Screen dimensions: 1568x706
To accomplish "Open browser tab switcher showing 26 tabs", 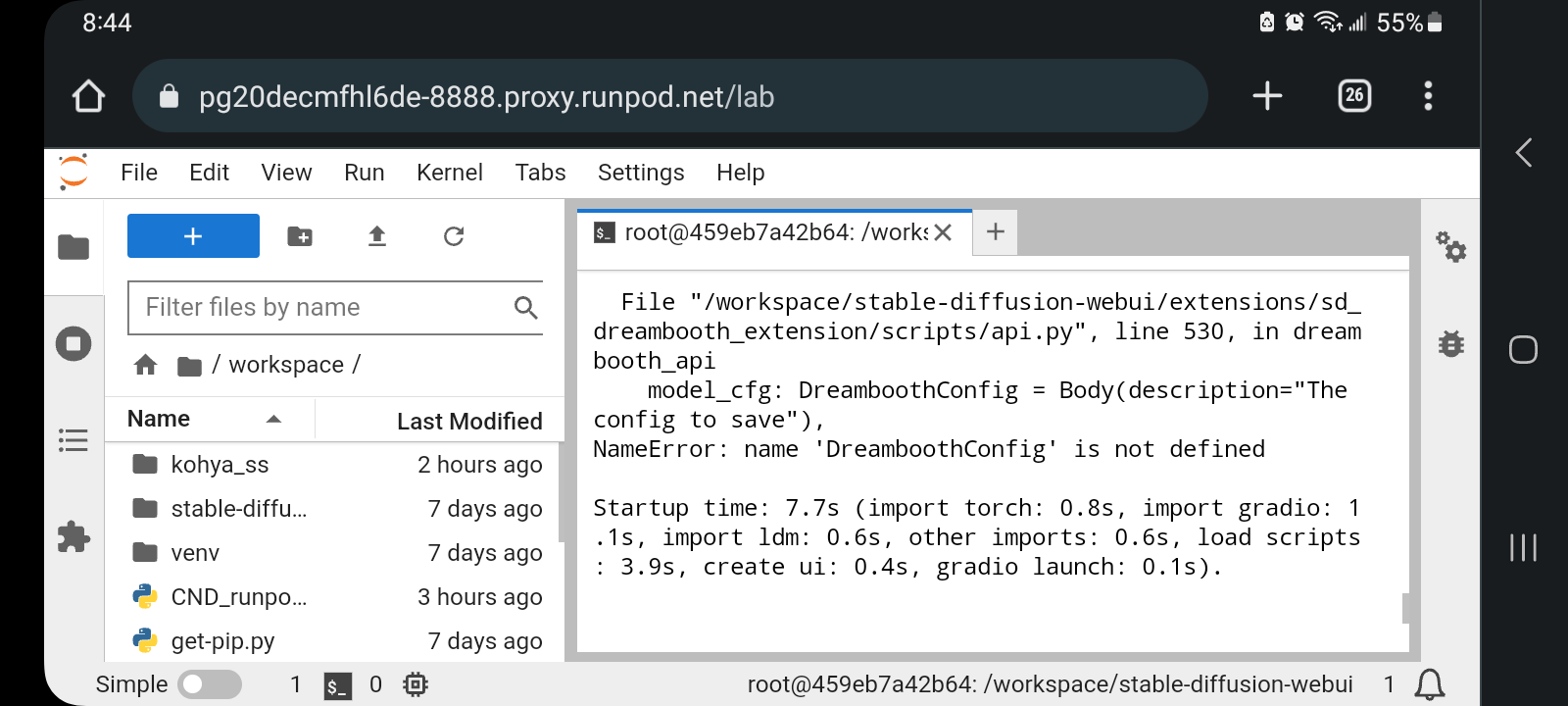I will click(1352, 95).
